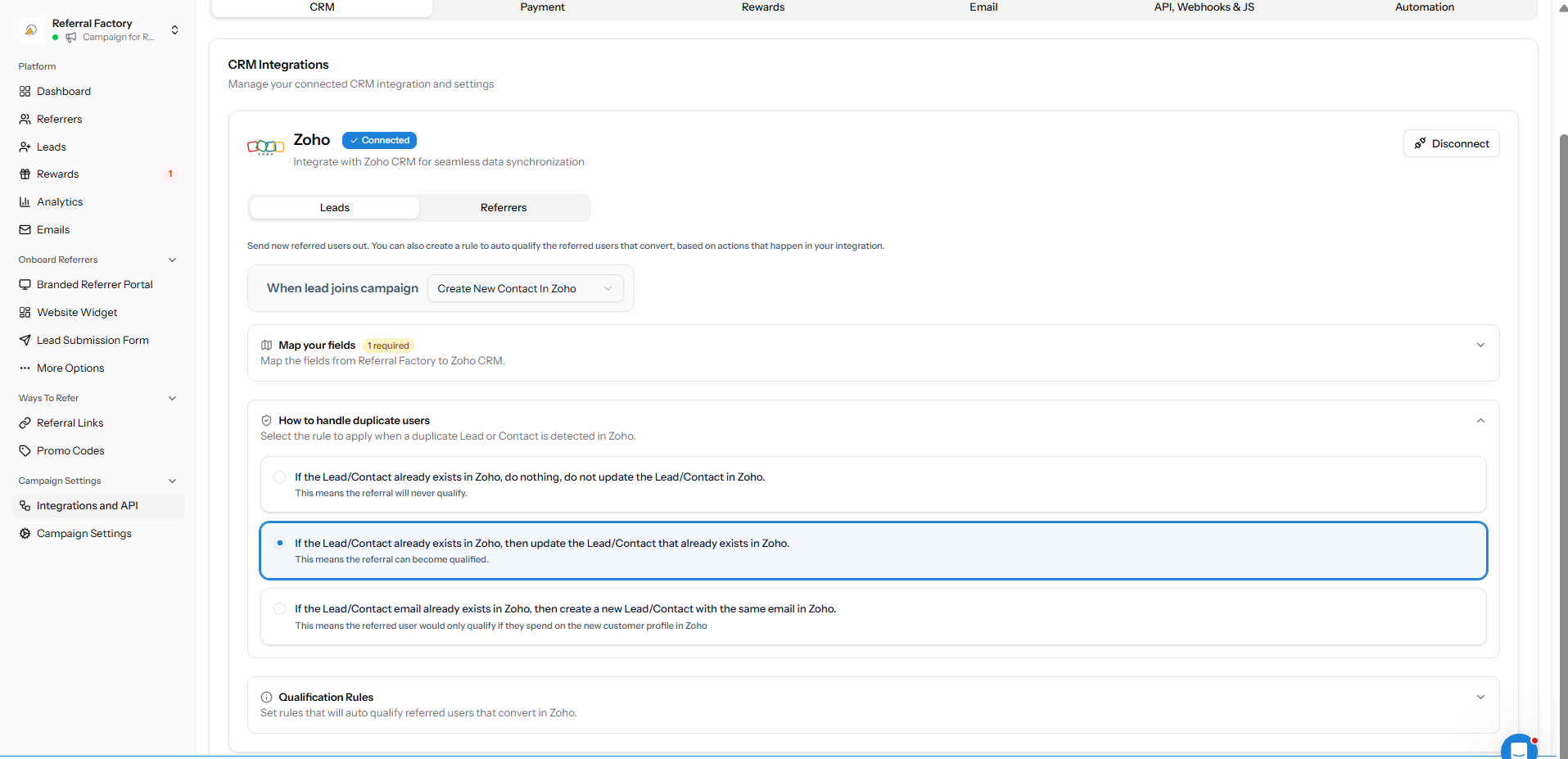Click the Connected status badge
Screen dimensions: 1568x759
pos(379,141)
